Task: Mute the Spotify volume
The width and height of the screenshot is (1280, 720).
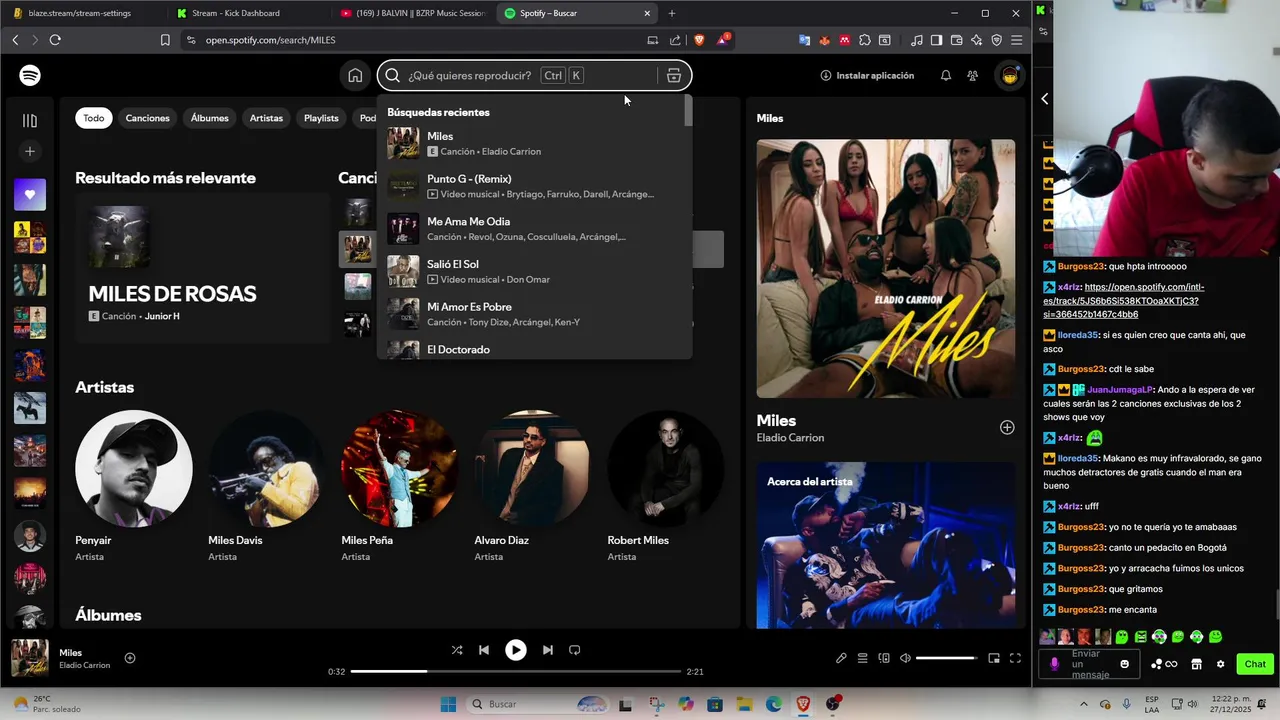Action: click(x=905, y=658)
